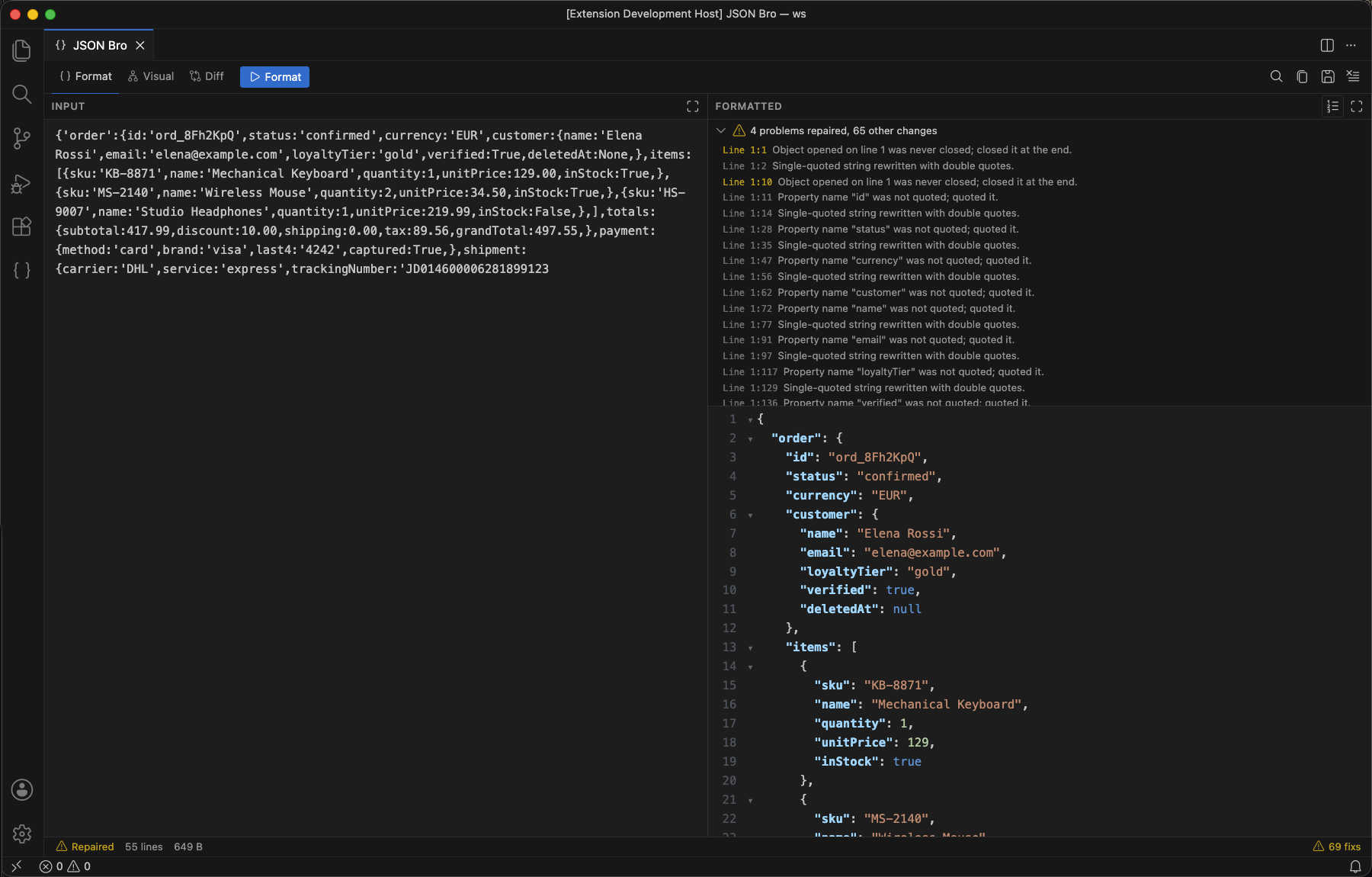Select repair entry Line 1:2 single-quoted string
The width and height of the screenshot is (1372, 877).
[868, 166]
